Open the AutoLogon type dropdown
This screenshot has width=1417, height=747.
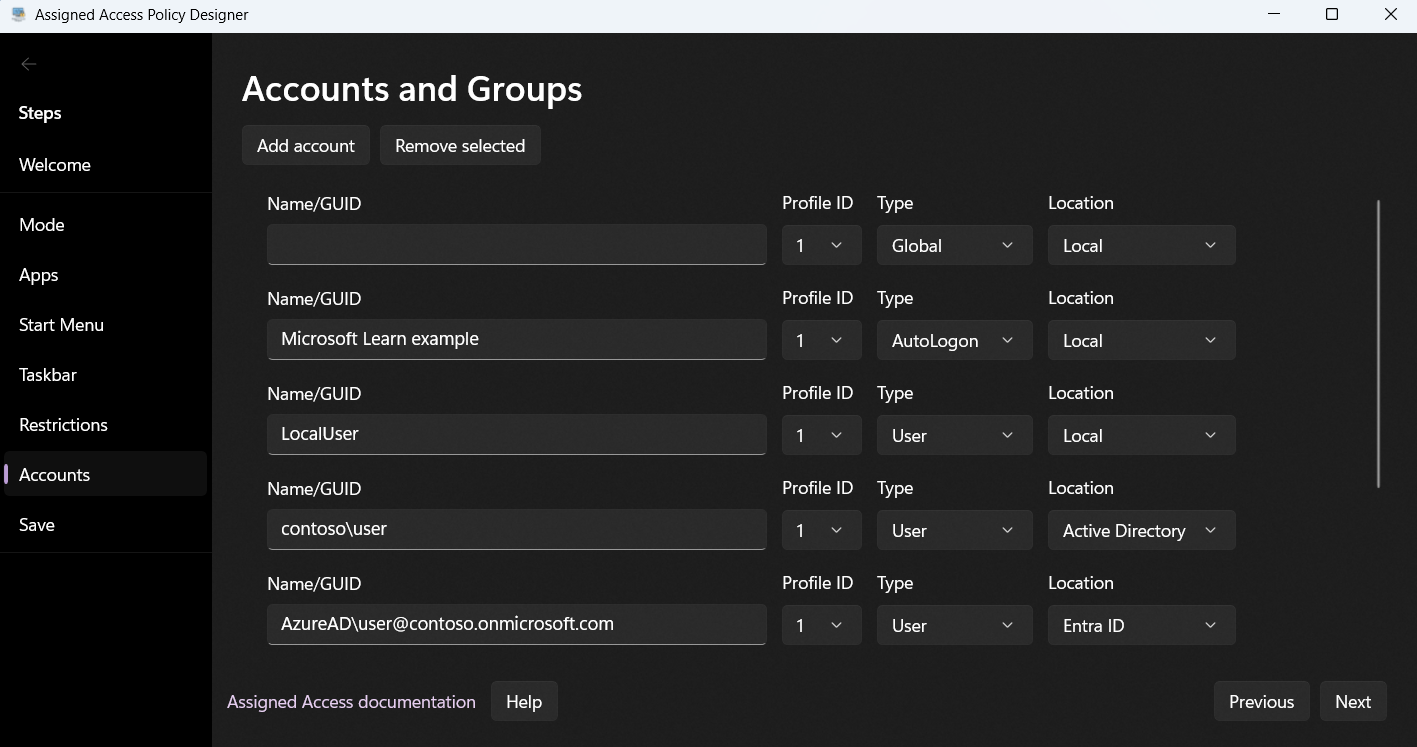(x=955, y=340)
